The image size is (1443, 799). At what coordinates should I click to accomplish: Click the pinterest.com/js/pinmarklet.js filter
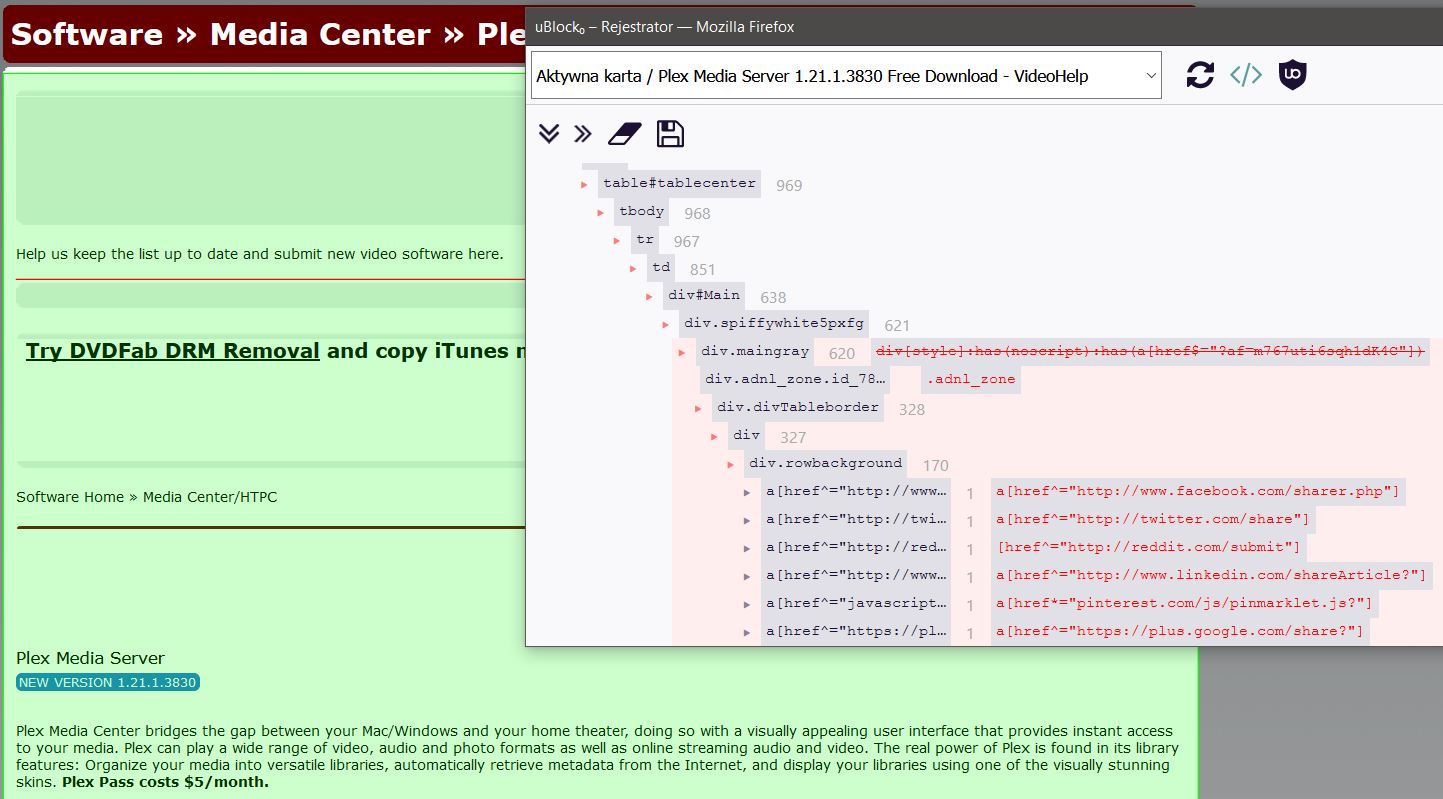pos(1185,603)
